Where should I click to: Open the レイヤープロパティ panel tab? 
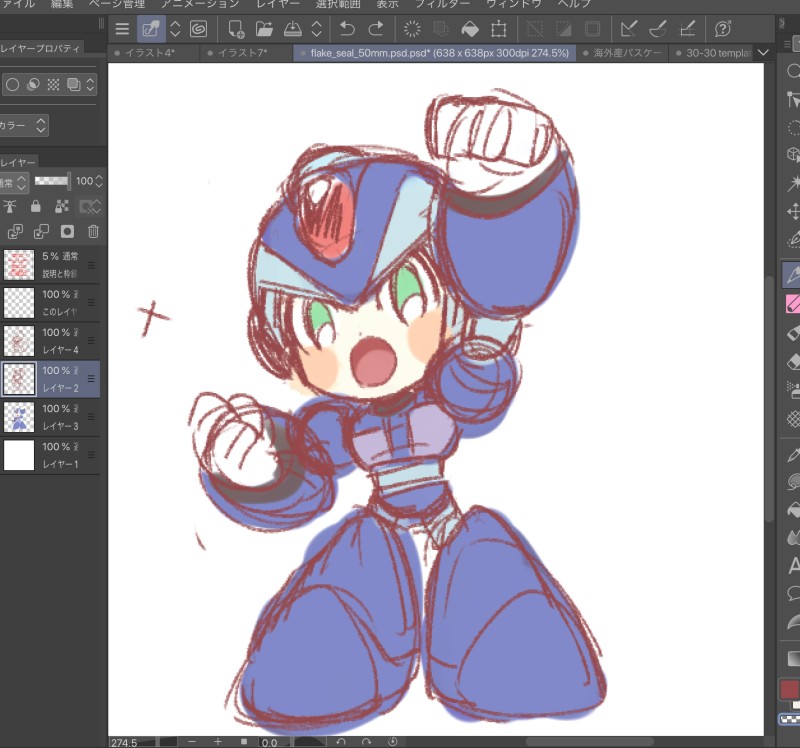(x=41, y=48)
